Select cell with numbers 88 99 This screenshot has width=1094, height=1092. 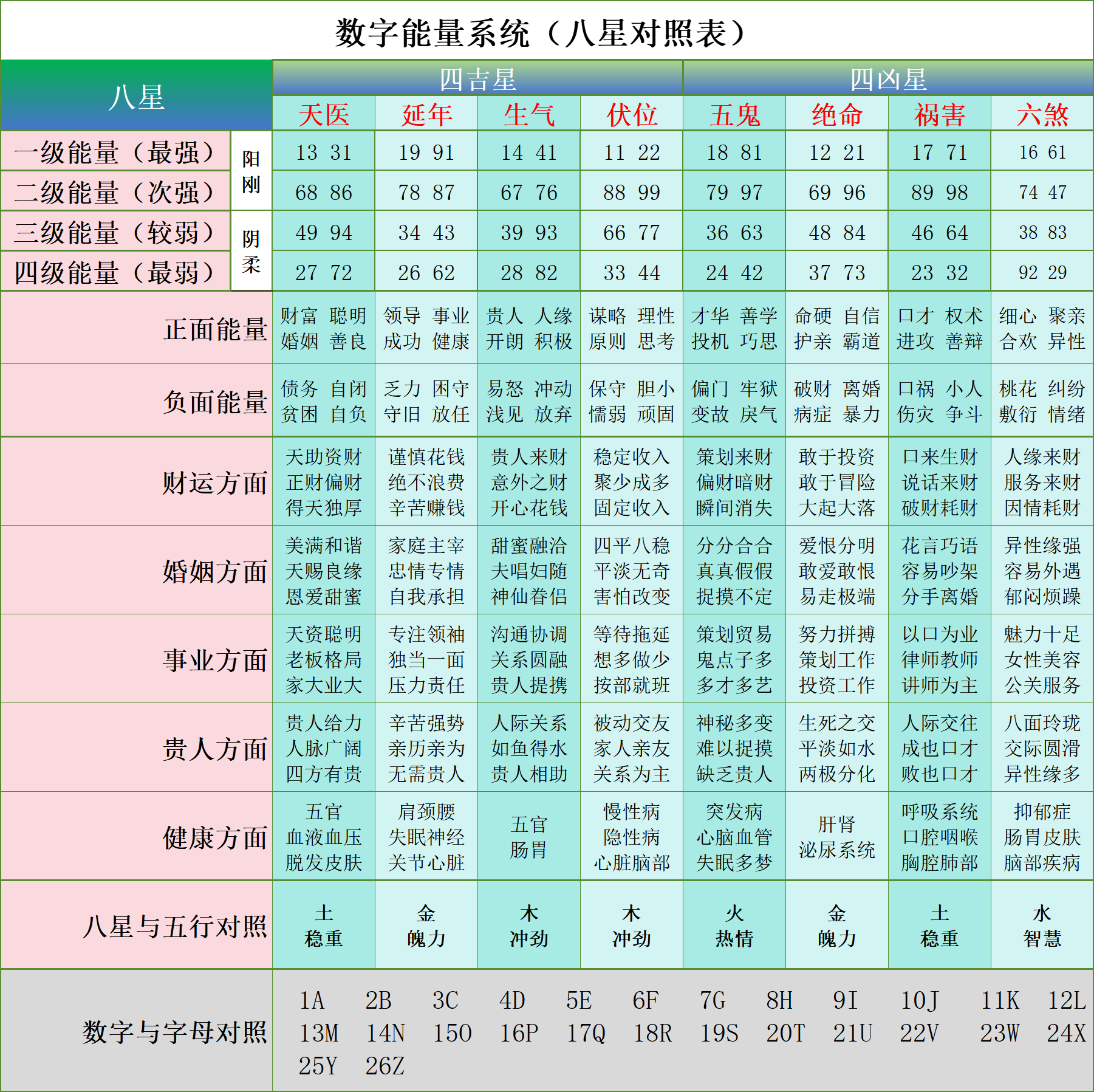pos(632,191)
